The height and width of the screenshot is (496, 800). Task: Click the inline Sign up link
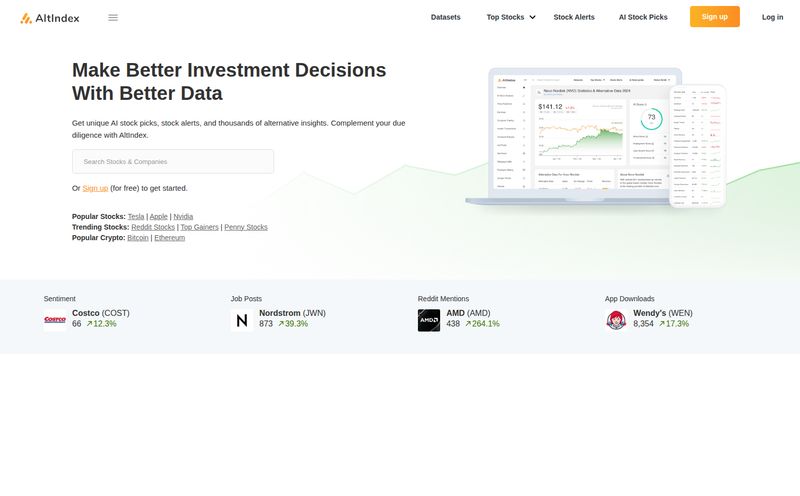pos(95,188)
